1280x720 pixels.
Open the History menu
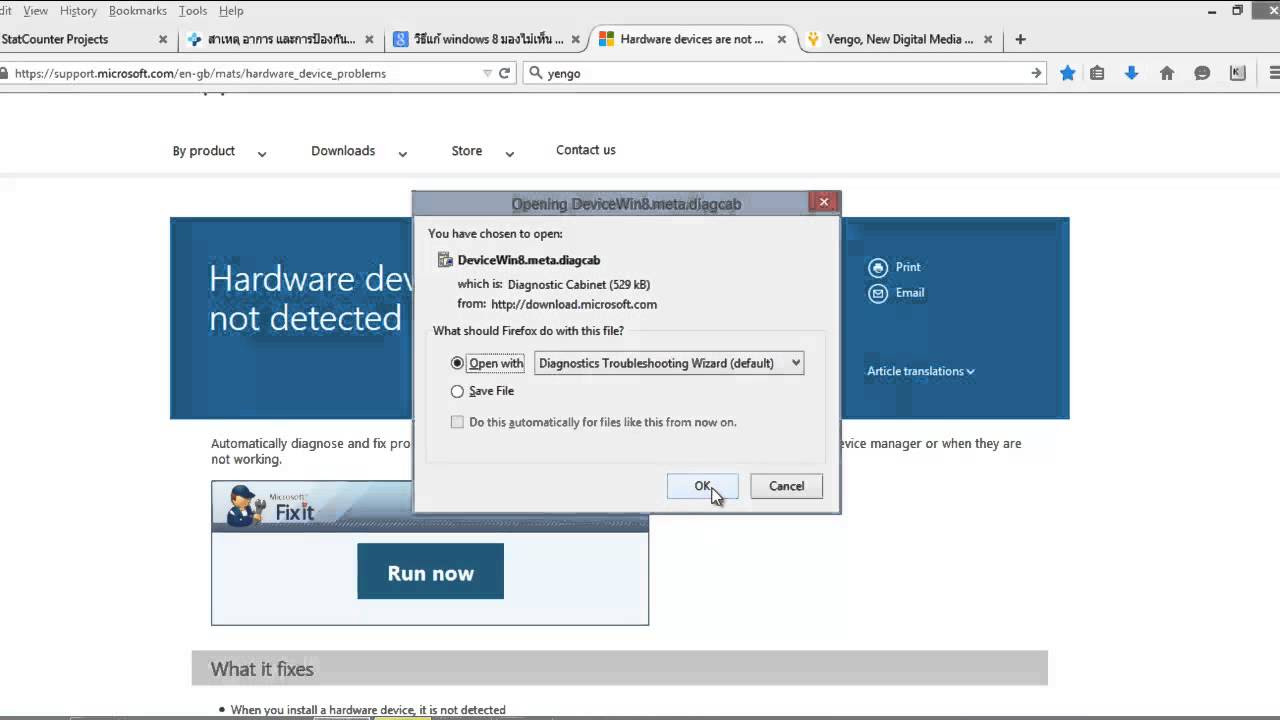pos(78,10)
